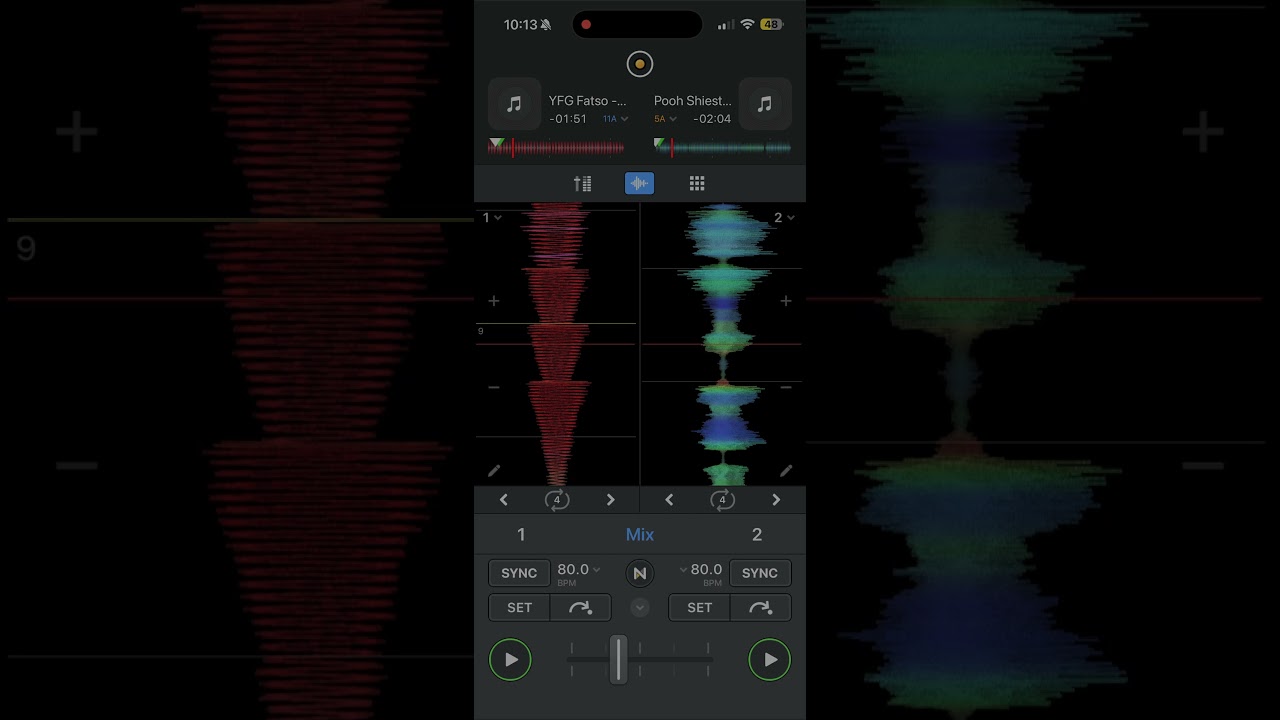Screen dimensions: 1280x720
Task: Play deck 1
Action: pos(510,660)
